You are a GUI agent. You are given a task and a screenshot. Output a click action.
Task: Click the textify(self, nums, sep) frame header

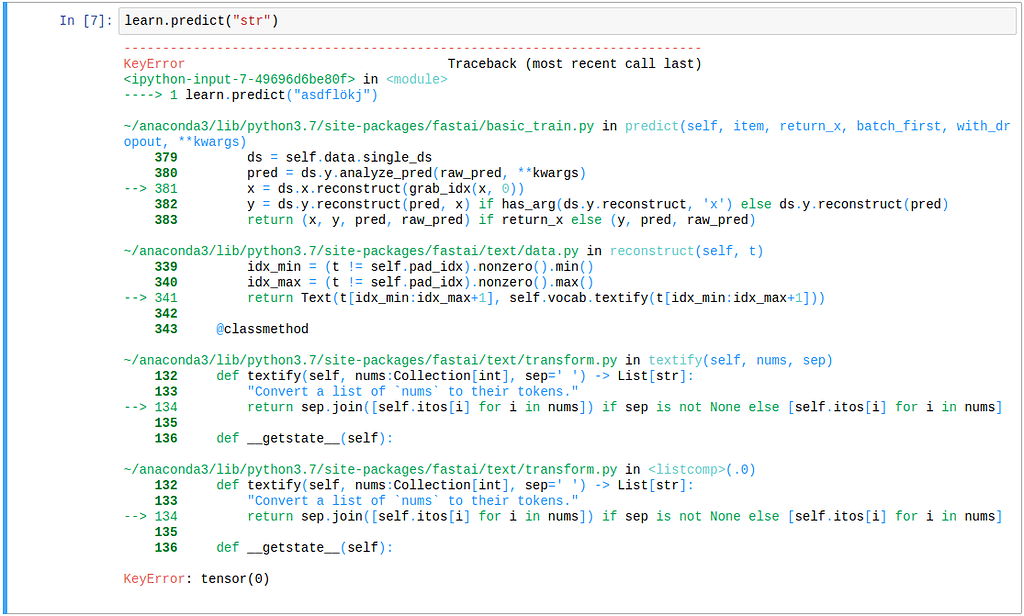[740, 360]
